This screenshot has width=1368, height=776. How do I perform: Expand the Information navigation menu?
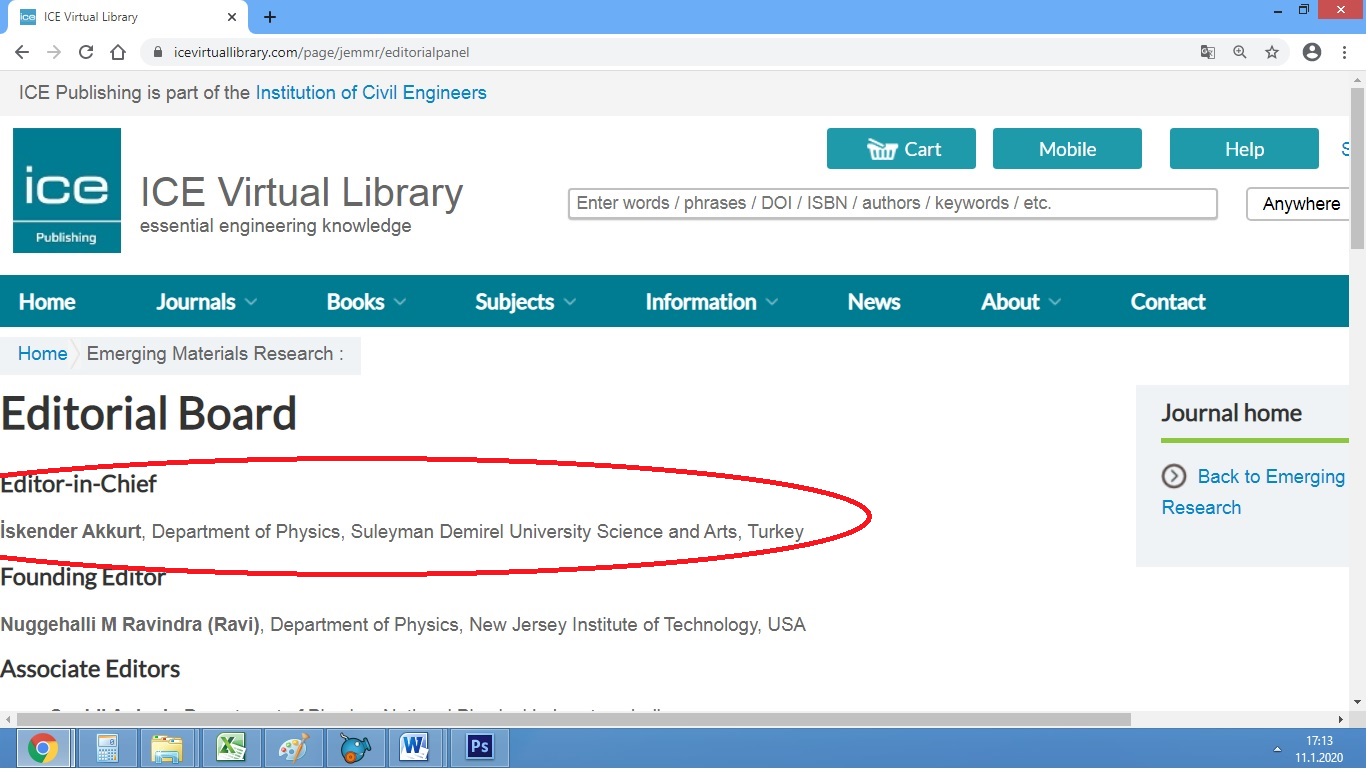point(712,302)
